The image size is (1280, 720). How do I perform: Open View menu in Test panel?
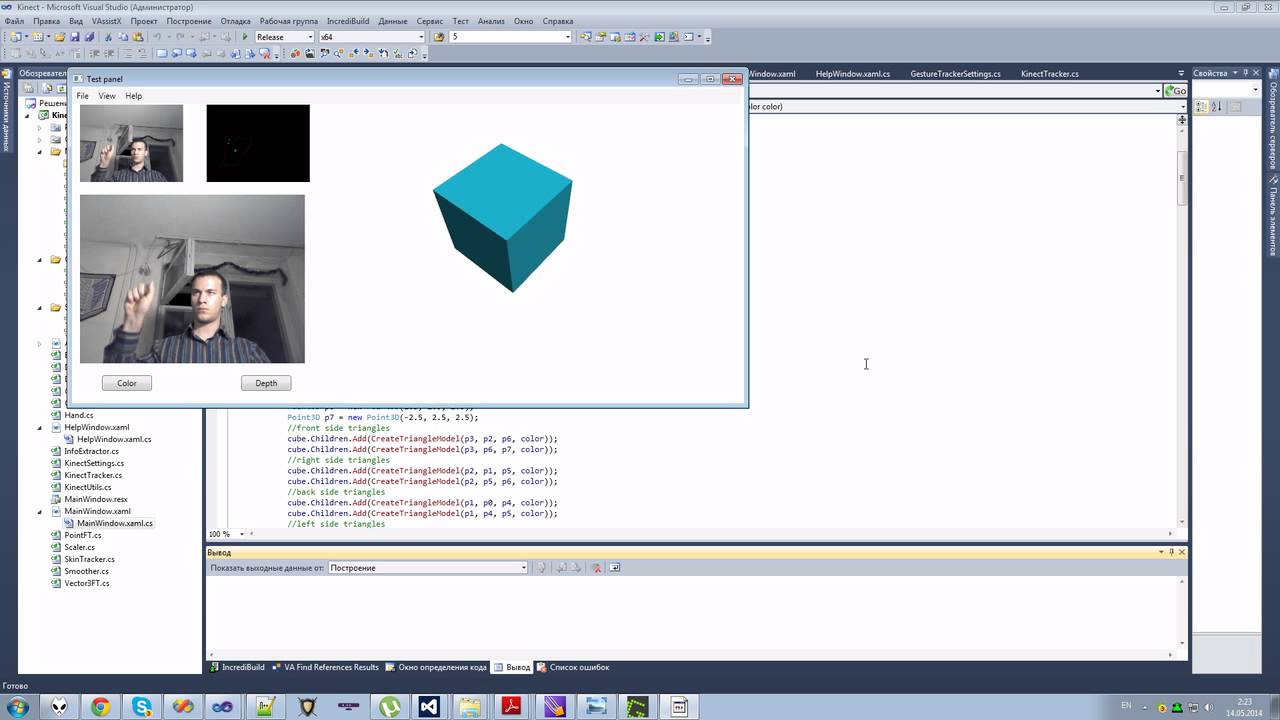107,96
